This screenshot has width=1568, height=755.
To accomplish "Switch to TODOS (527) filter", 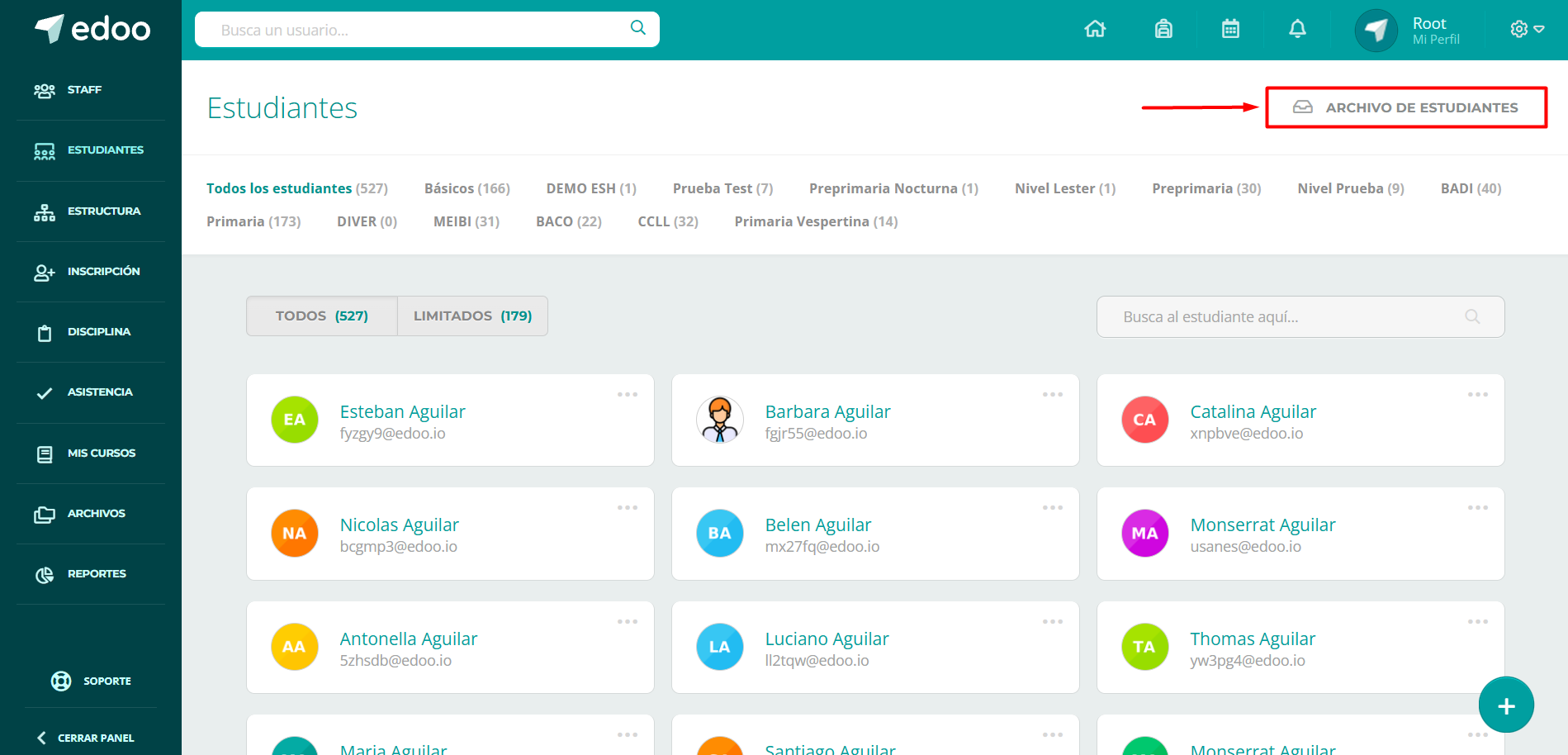I will click(322, 316).
